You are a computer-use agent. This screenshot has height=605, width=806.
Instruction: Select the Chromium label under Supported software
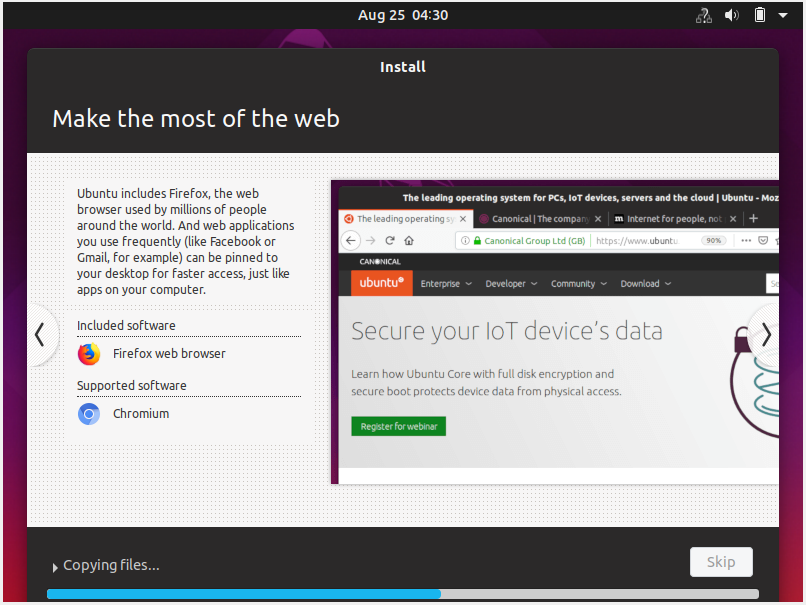click(141, 414)
